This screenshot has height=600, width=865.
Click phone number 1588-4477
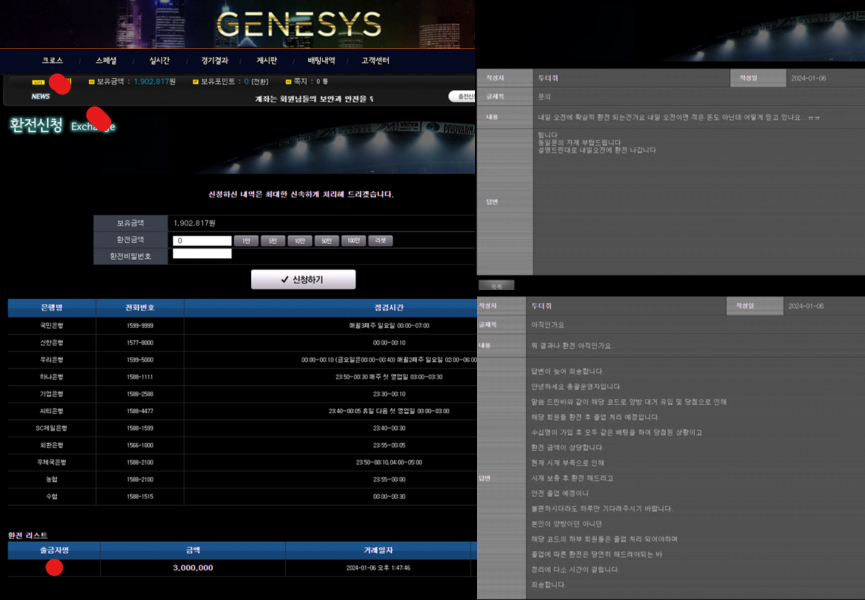point(140,411)
